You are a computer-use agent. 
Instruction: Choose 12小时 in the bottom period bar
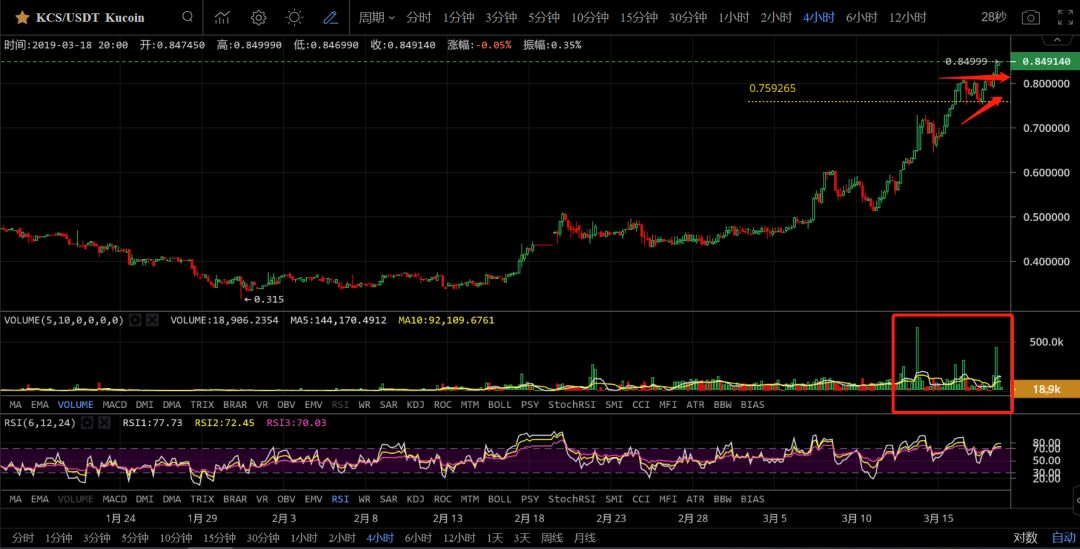[x=459, y=538]
